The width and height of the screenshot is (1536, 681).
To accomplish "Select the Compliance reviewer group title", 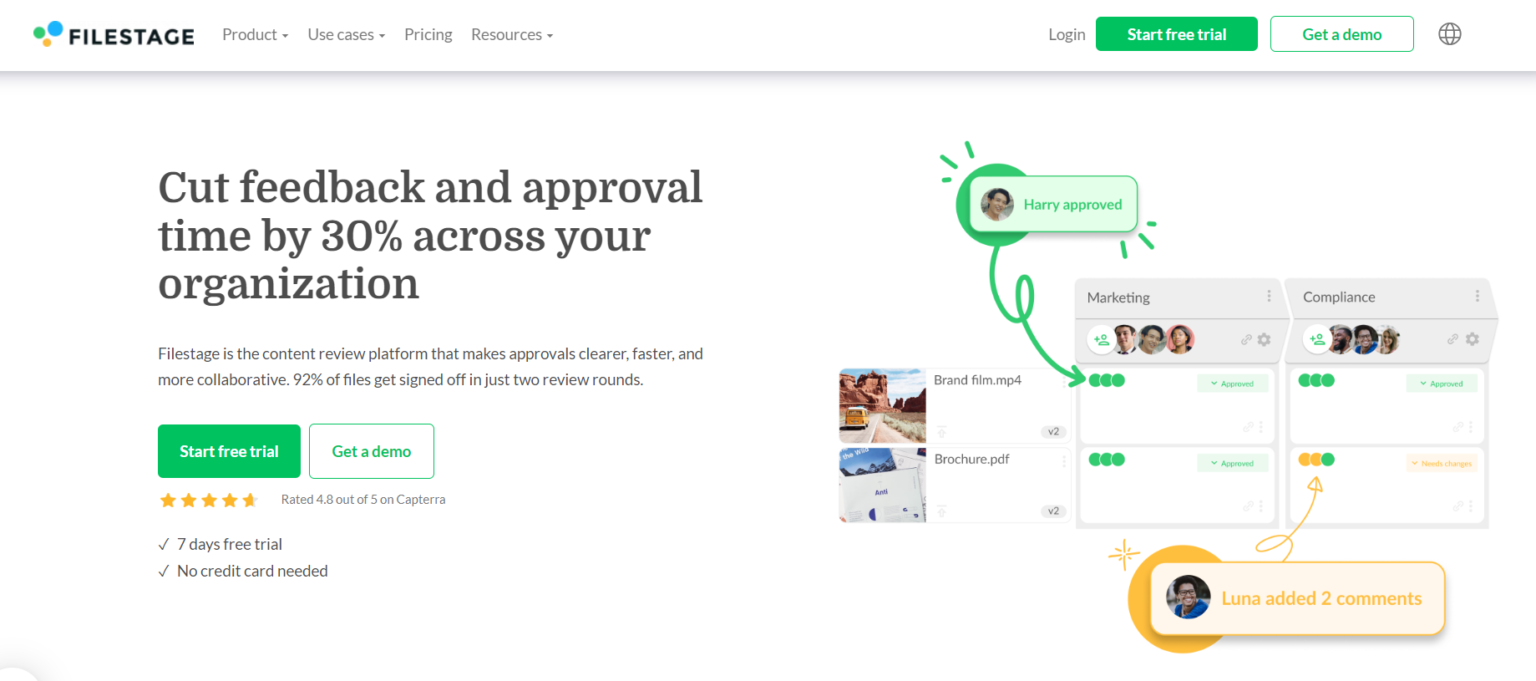I will coord(1339,297).
